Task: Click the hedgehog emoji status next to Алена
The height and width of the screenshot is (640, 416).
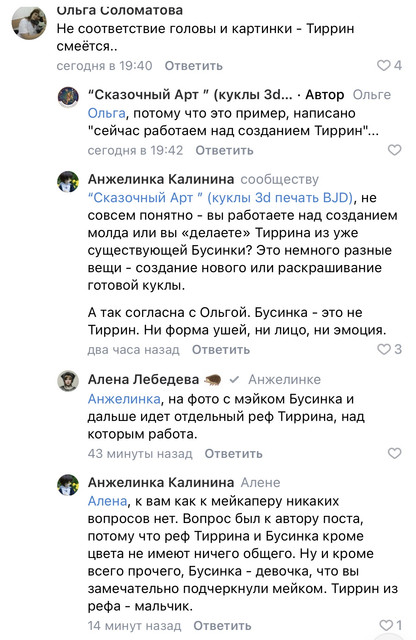Action: [x=212, y=380]
